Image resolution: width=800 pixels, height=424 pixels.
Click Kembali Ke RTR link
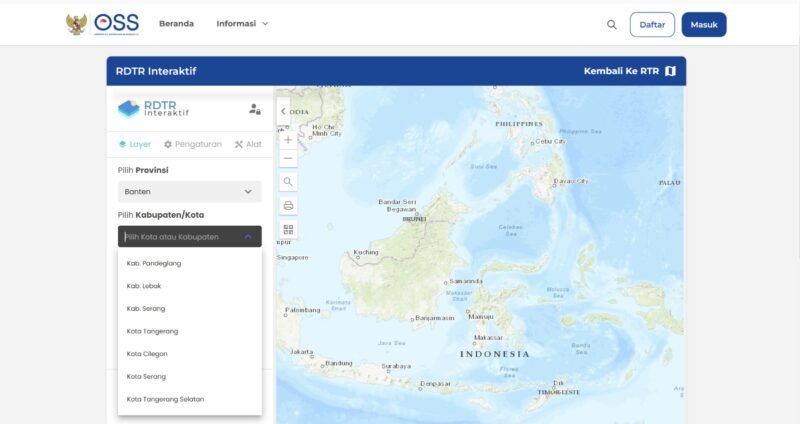point(621,71)
